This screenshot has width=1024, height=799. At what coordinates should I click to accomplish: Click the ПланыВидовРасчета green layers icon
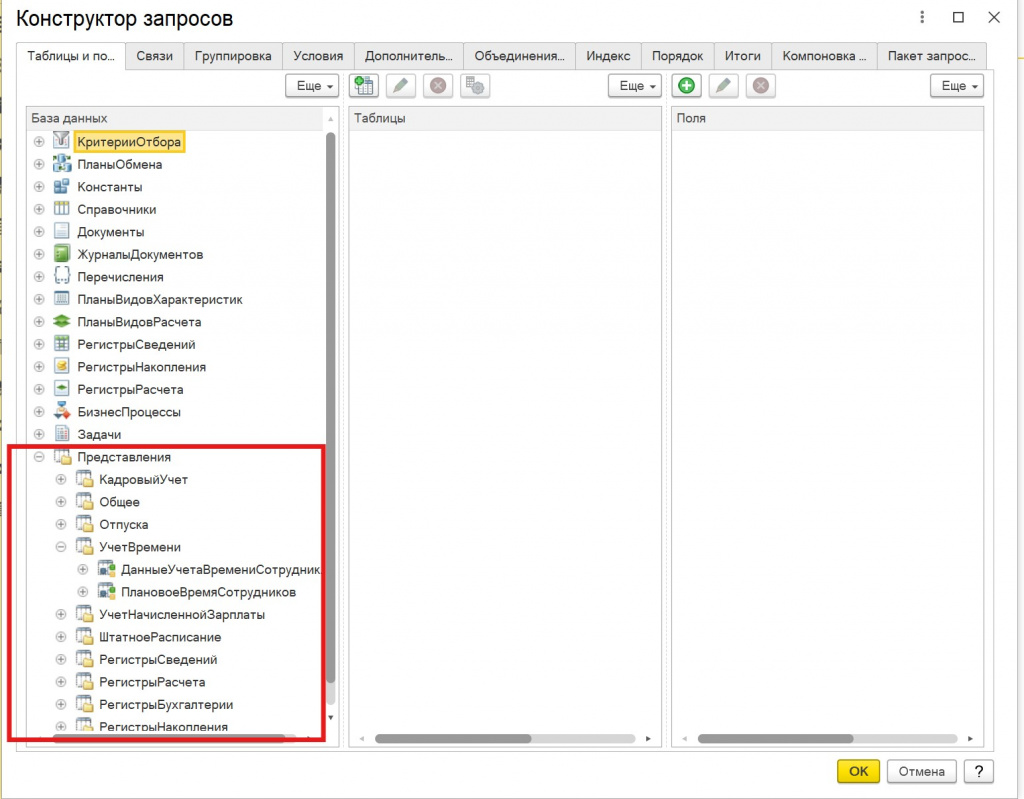[61, 321]
